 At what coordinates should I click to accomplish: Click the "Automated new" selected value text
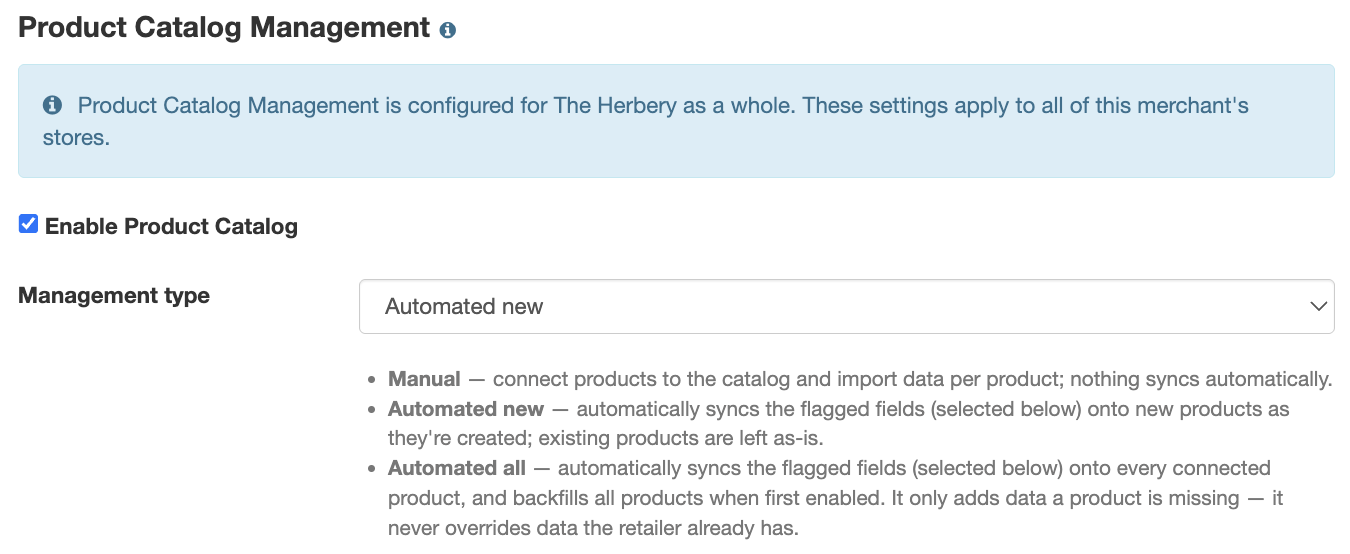pyautogui.click(x=464, y=307)
